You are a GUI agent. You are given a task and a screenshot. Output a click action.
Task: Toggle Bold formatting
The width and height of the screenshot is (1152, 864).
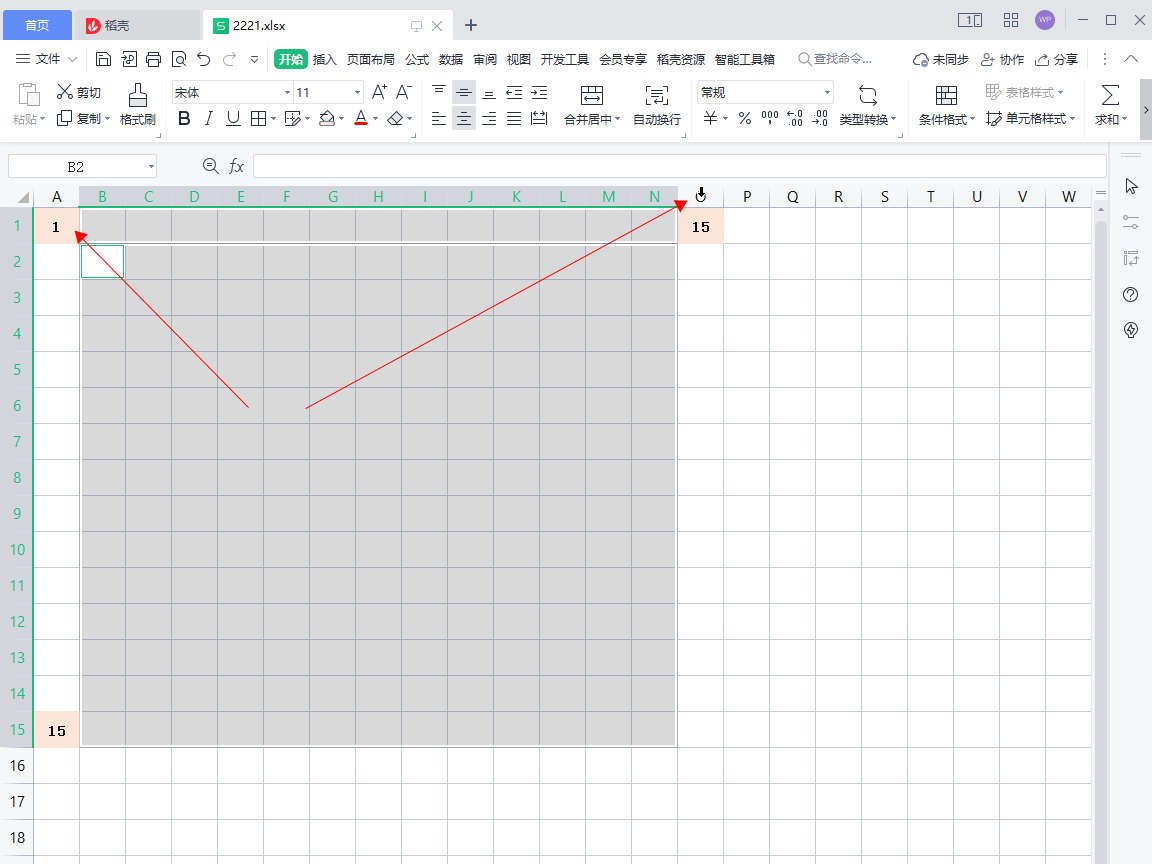184,118
